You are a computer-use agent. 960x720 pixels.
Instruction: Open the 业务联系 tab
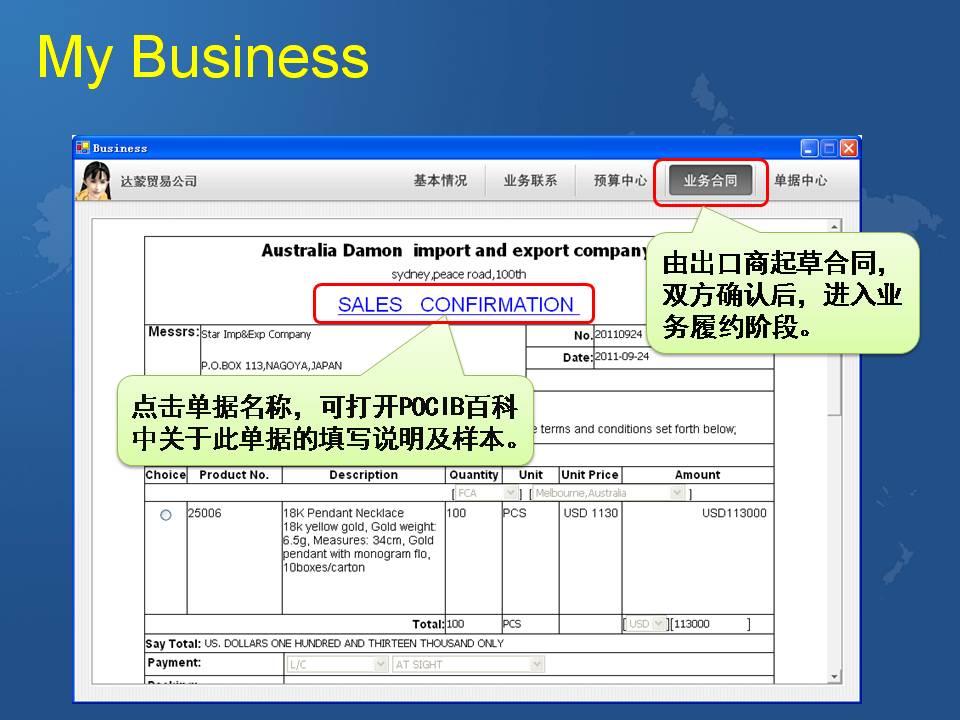(x=530, y=181)
